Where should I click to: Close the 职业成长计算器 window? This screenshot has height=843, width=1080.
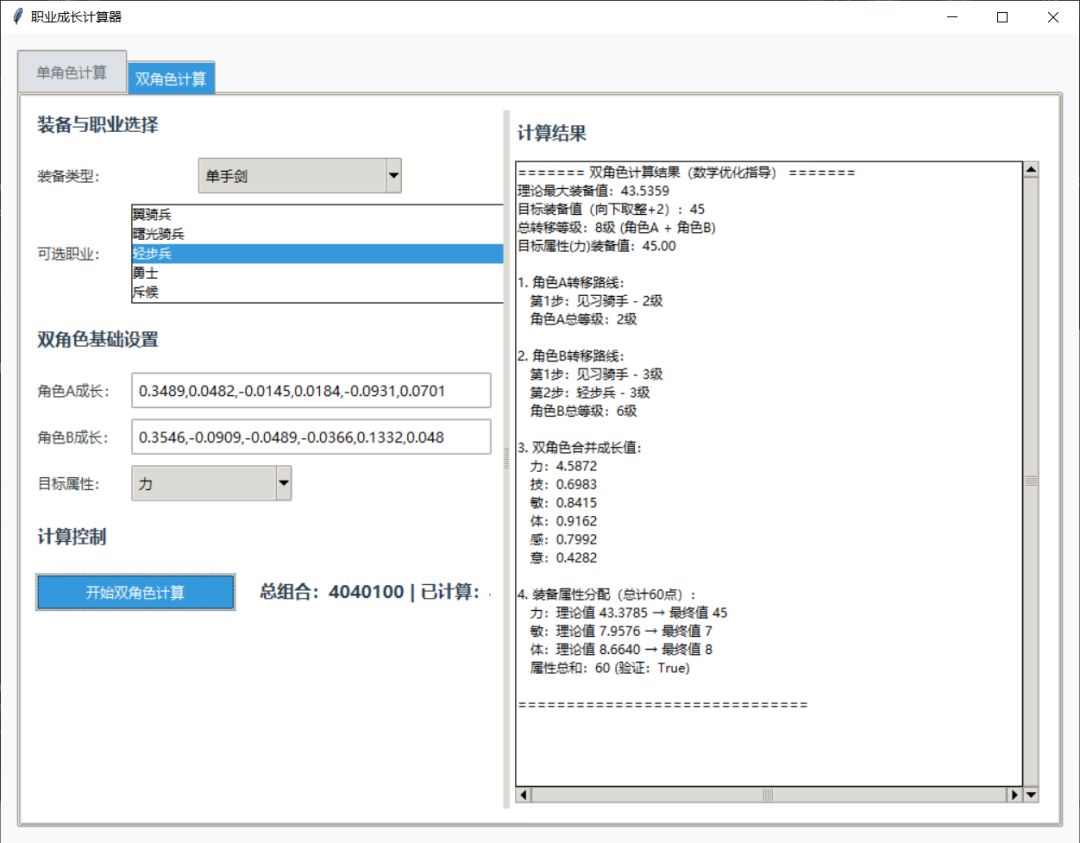click(x=1053, y=17)
